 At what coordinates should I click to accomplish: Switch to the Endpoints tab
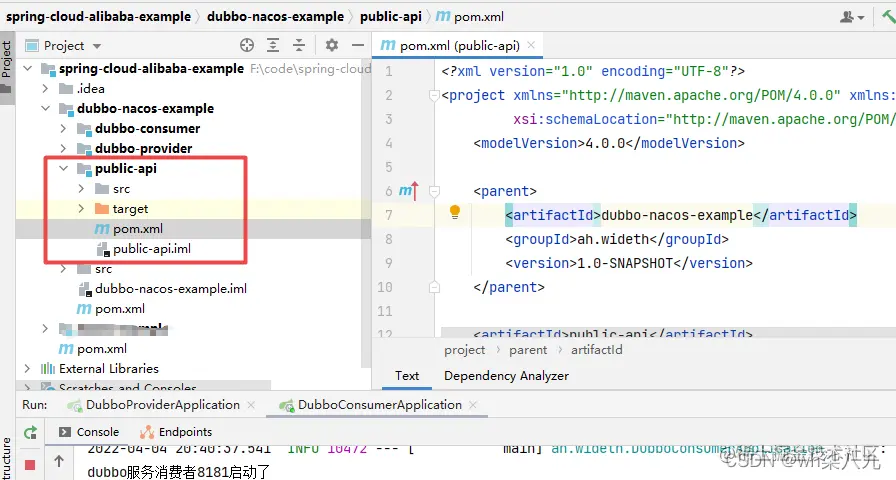point(177,432)
